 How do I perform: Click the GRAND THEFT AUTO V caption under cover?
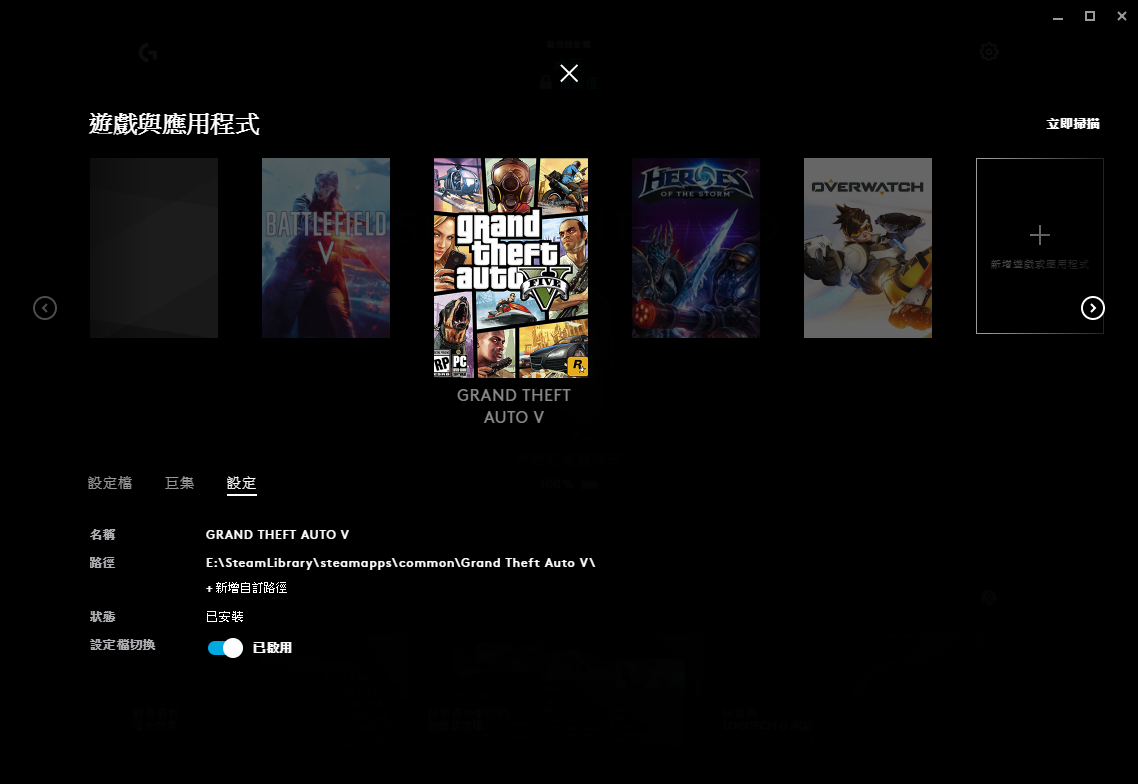point(513,406)
